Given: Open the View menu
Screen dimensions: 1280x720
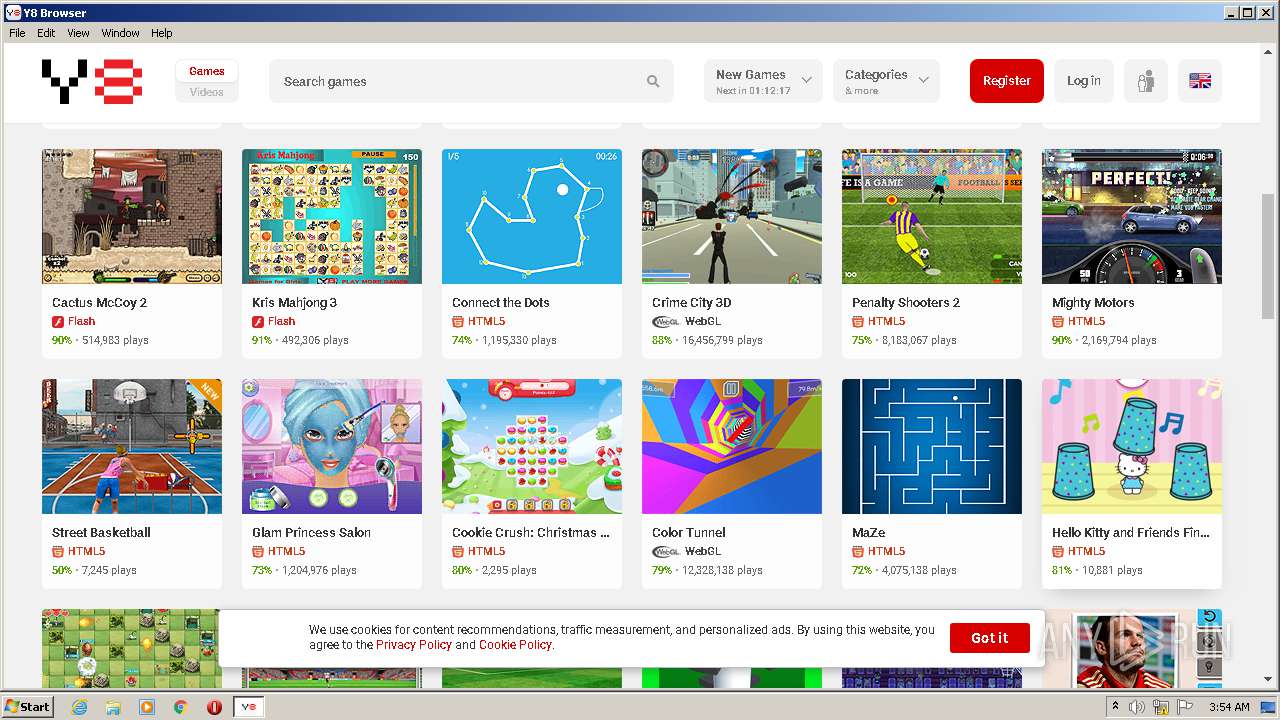Looking at the screenshot, I should [x=78, y=33].
